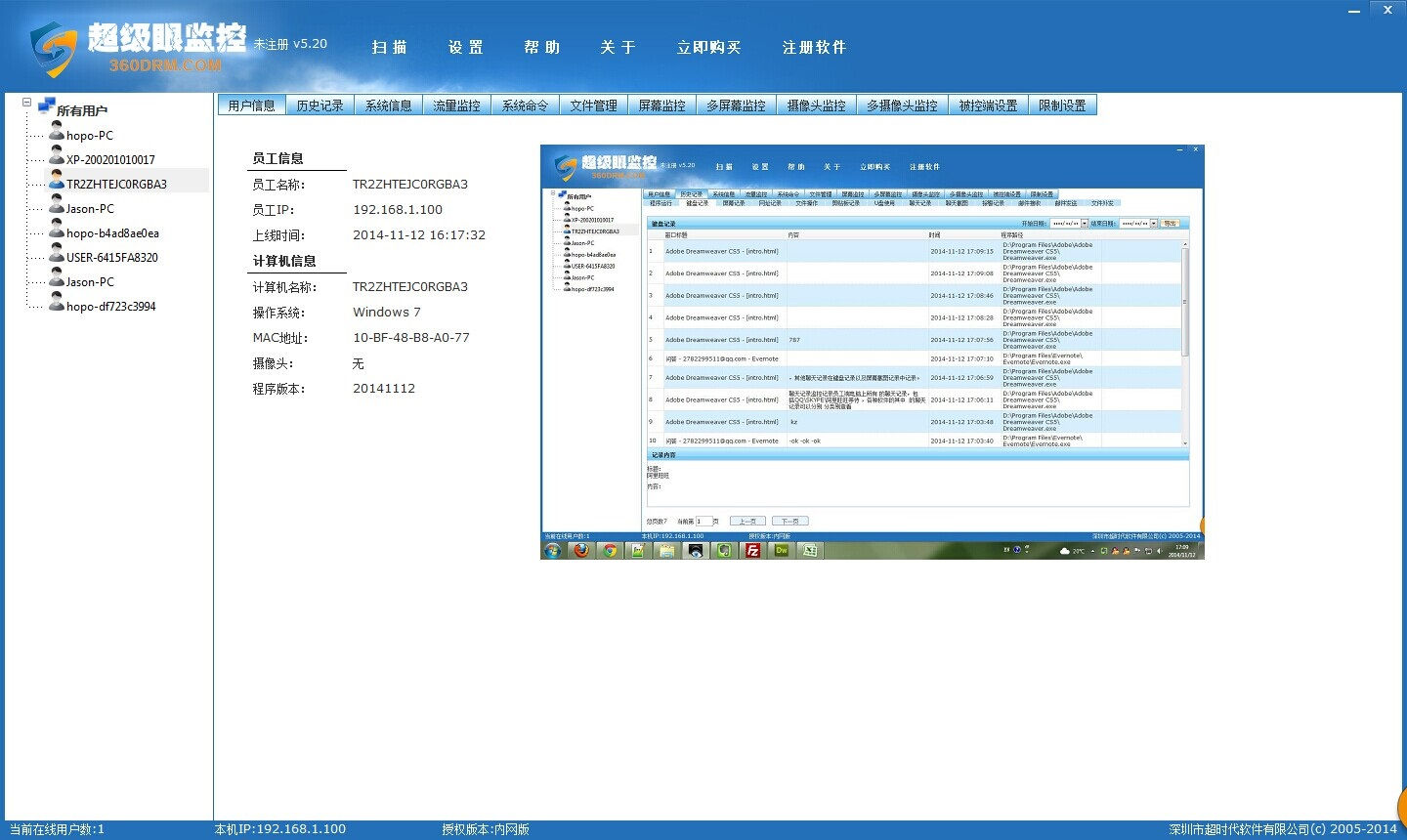Select the XP-200201010017 user icon
This screenshot has width=1407, height=840.
tap(57, 157)
